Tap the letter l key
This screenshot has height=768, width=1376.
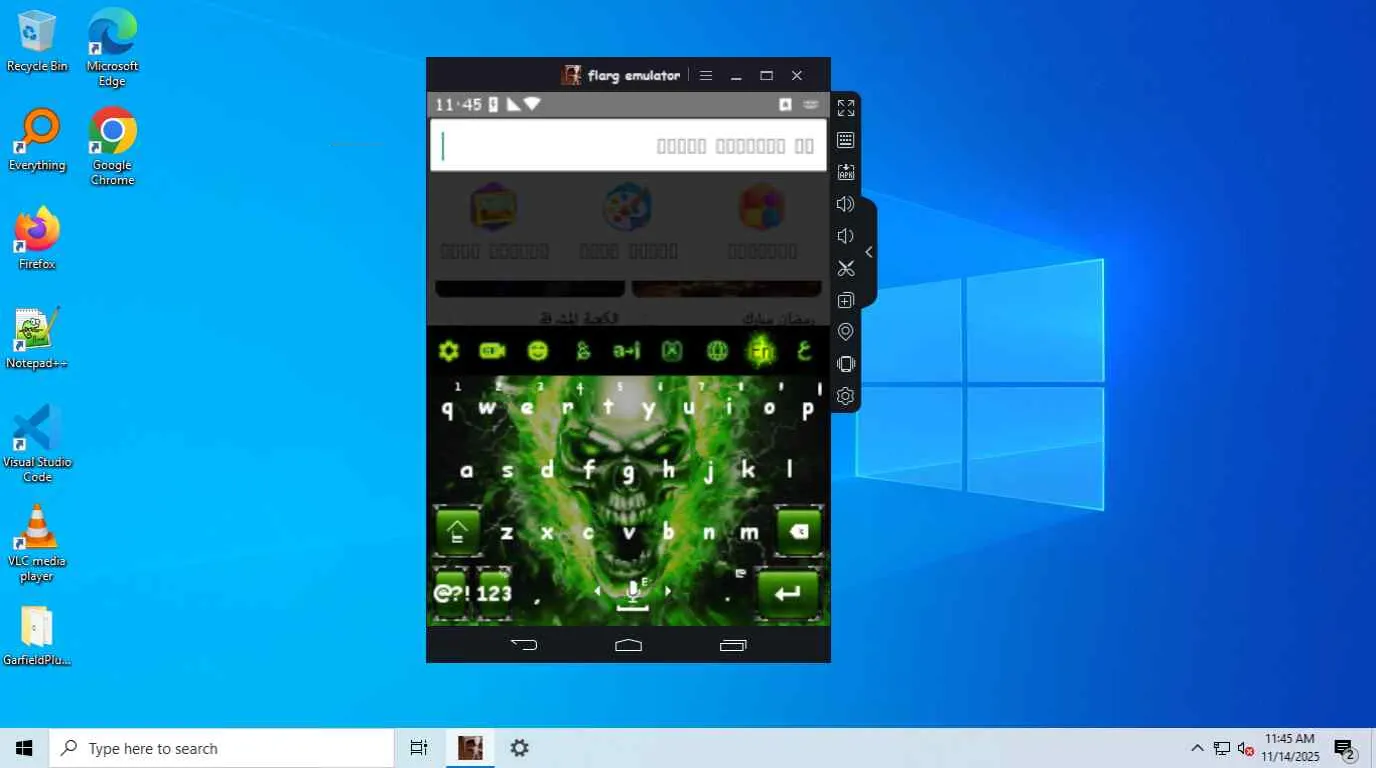click(790, 470)
